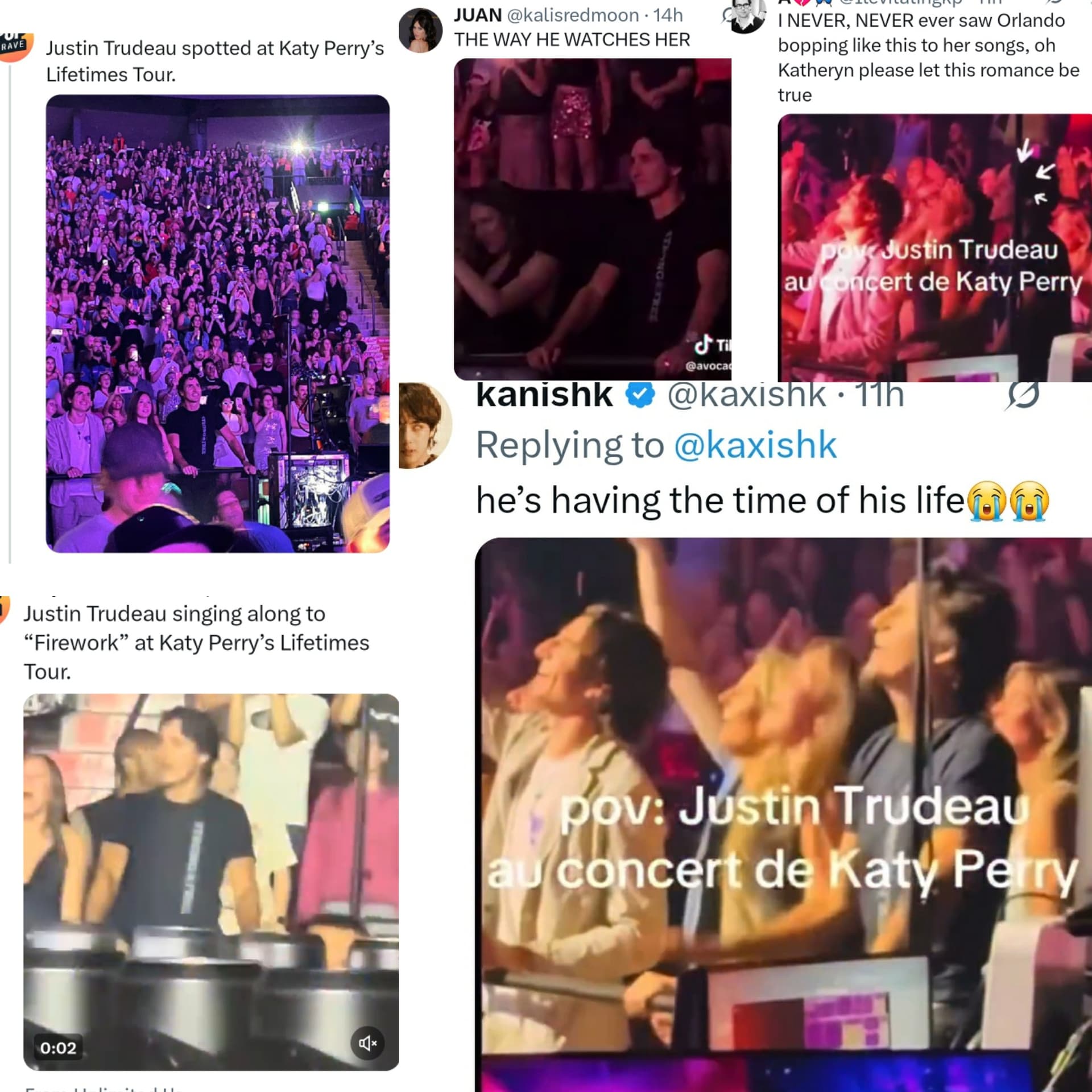Open the @kalisredmoon handle
This screenshot has width=1092, height=1092.
click(x=572, y=15)
